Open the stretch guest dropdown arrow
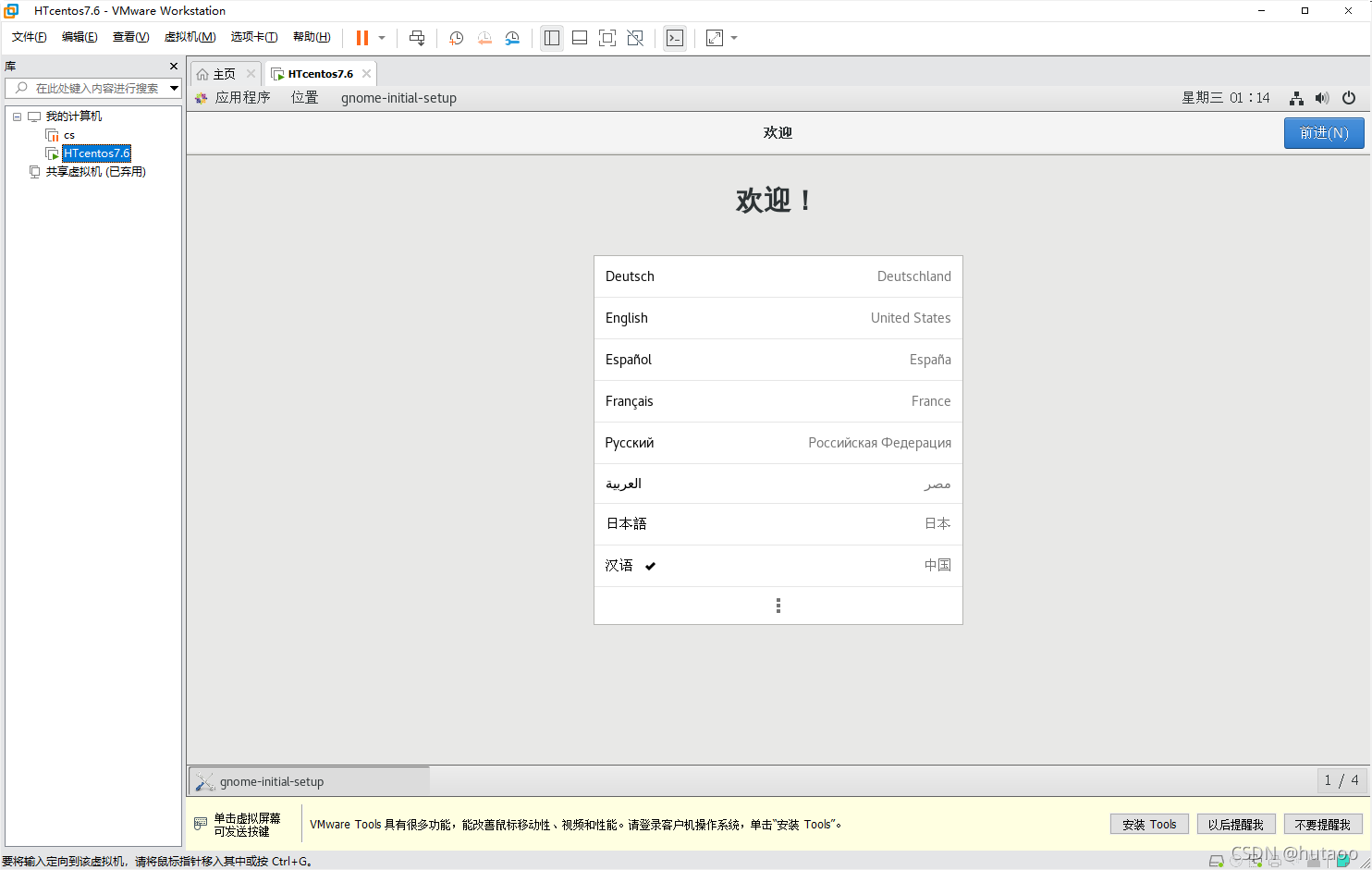Viewport: 1372px width, 870px height. click(x=734, y=38)
